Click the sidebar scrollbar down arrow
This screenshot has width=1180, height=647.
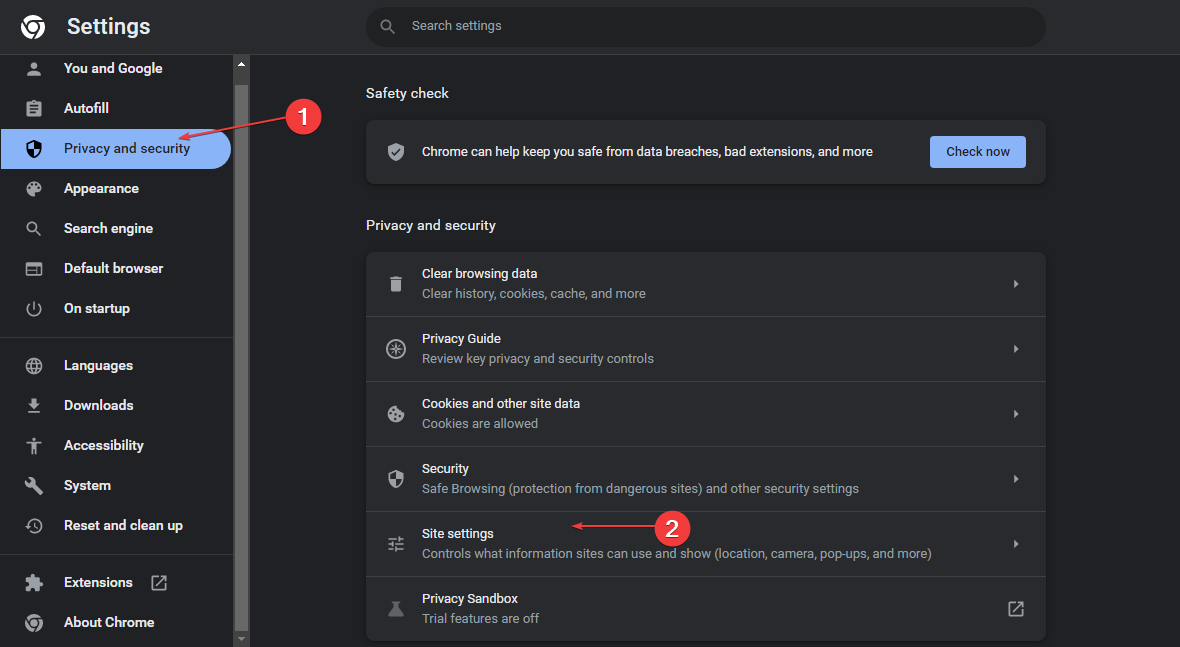[240, 637]
